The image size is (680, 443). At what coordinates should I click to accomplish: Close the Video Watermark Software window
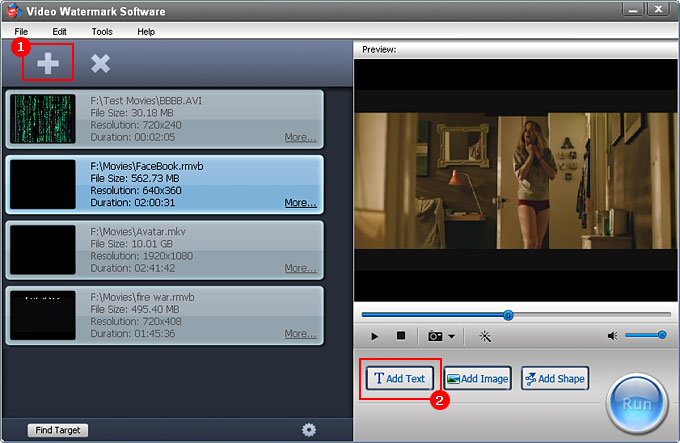[x=658, y=9]
